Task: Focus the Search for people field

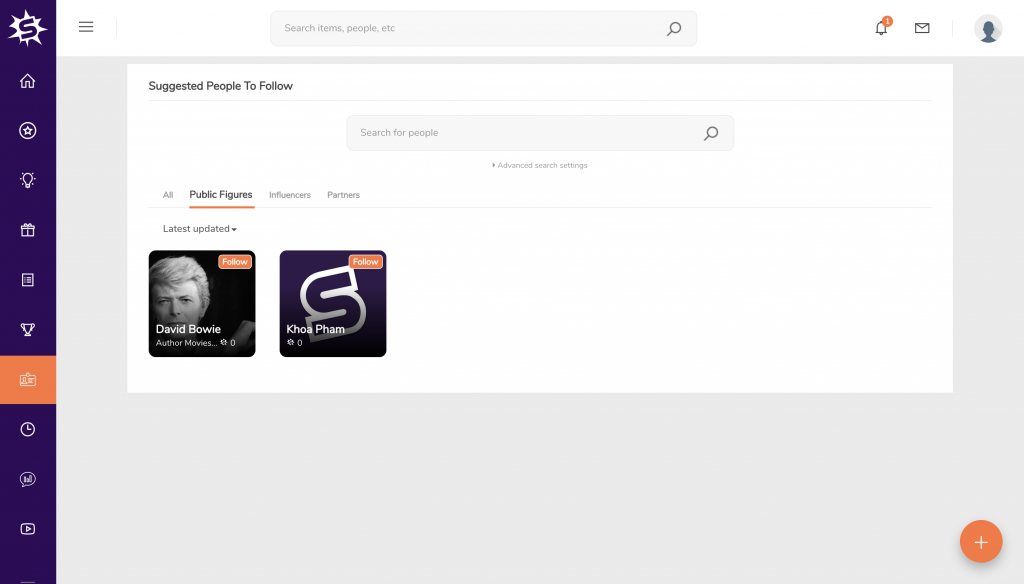Action: coord(540,133)
